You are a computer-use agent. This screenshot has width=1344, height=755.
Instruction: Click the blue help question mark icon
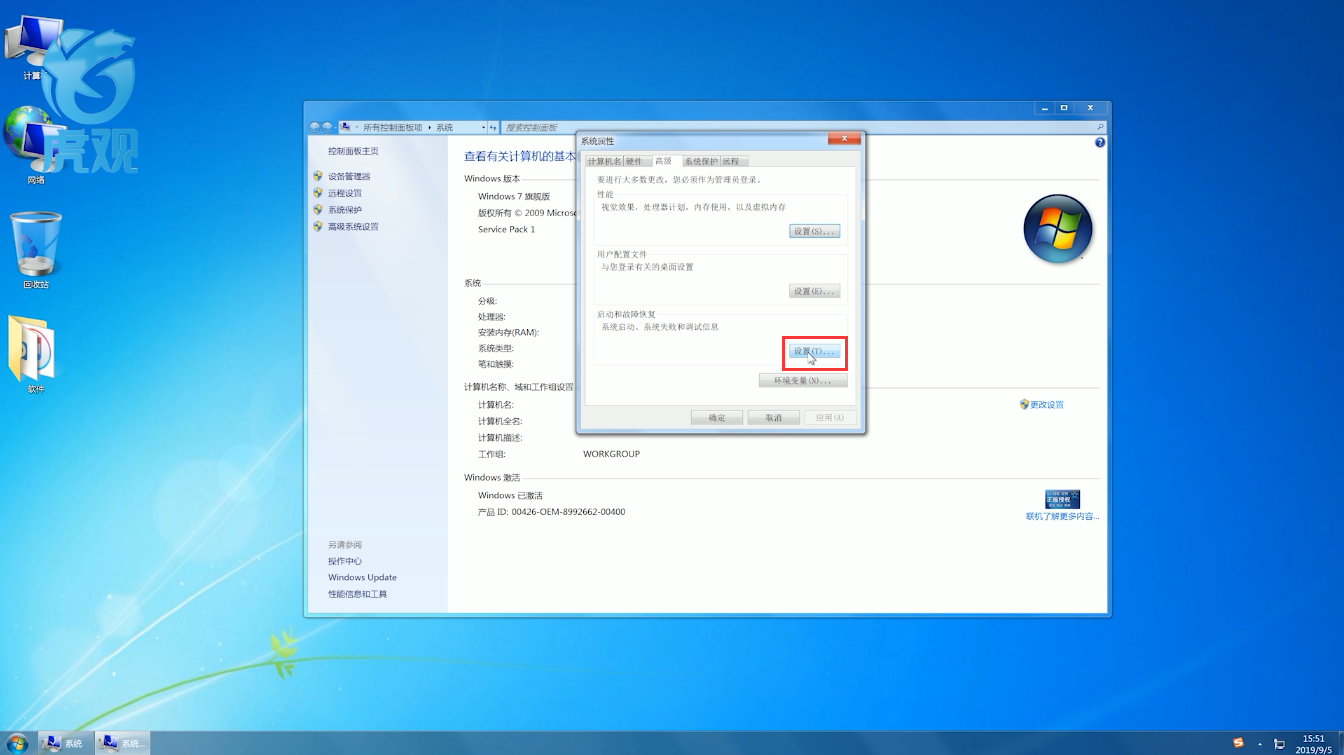[x=1100, y=143]
